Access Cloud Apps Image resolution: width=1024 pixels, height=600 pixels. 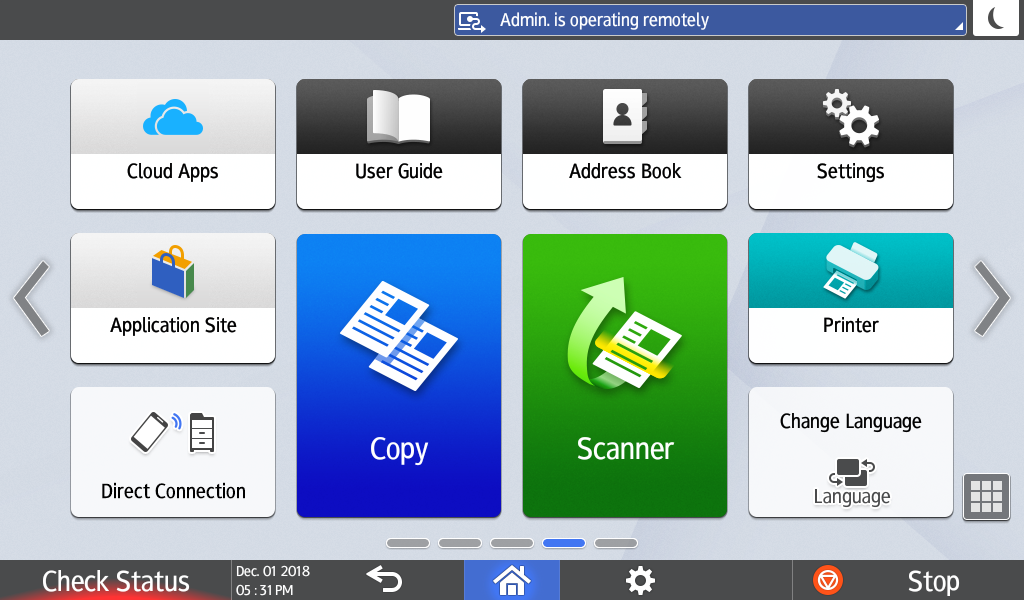172,144
